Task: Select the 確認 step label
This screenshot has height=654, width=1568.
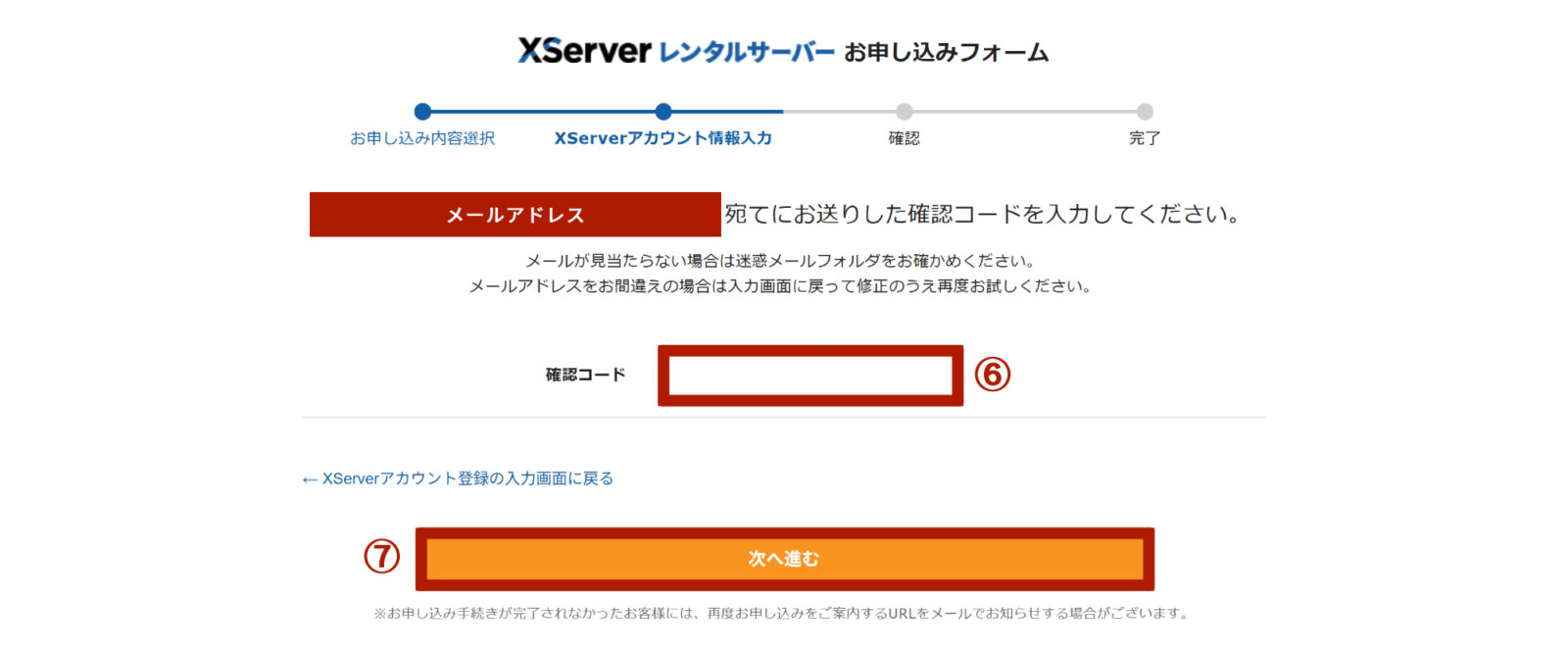Action: pyautogui.click(x=904, y=138)
